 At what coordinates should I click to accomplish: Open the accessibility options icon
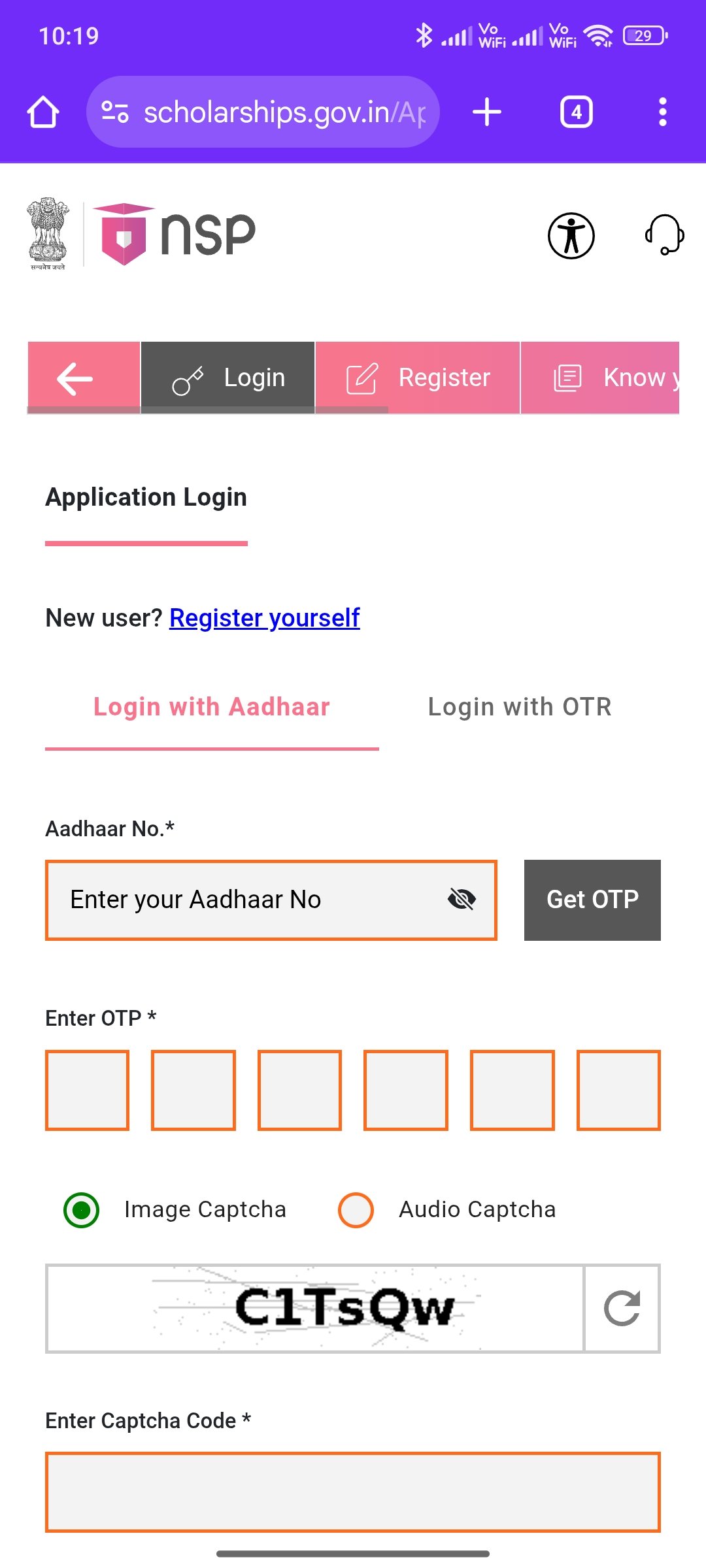click(571, 236)
